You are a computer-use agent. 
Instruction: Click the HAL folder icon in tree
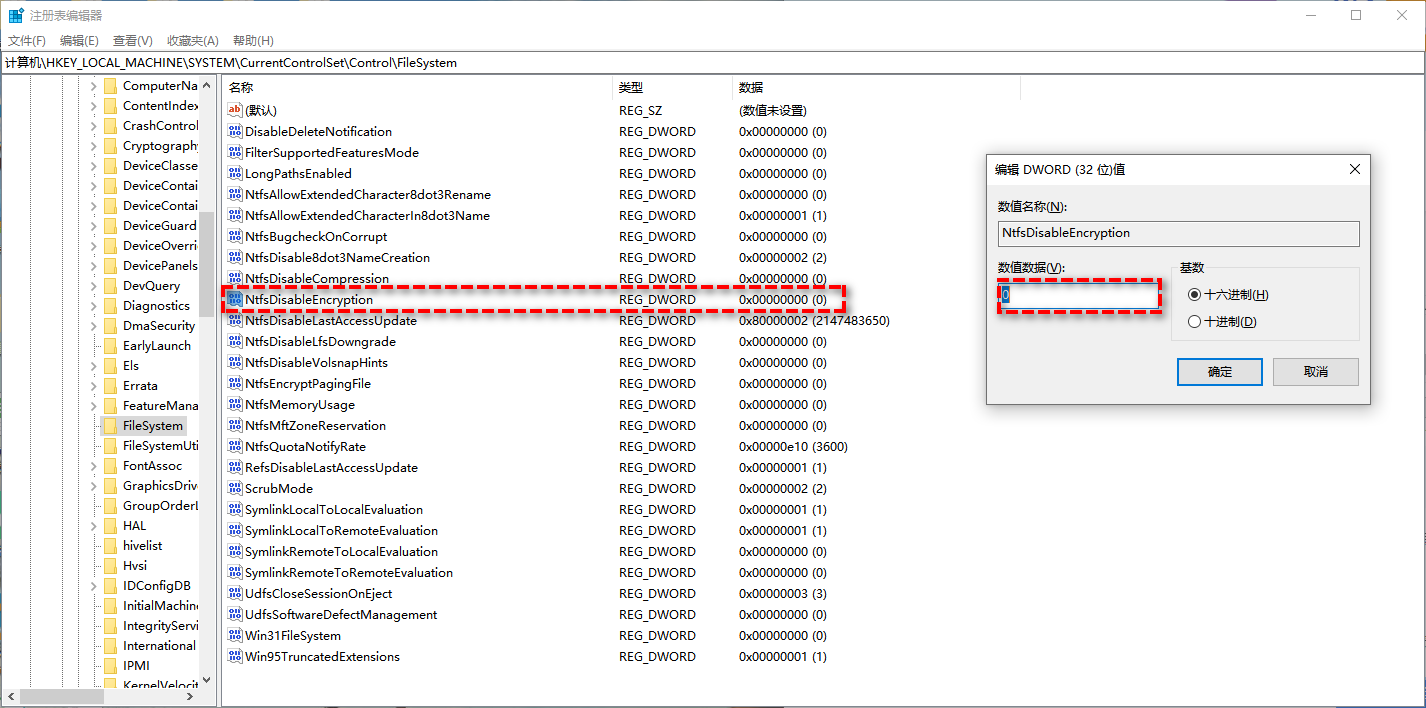[110, 526]
